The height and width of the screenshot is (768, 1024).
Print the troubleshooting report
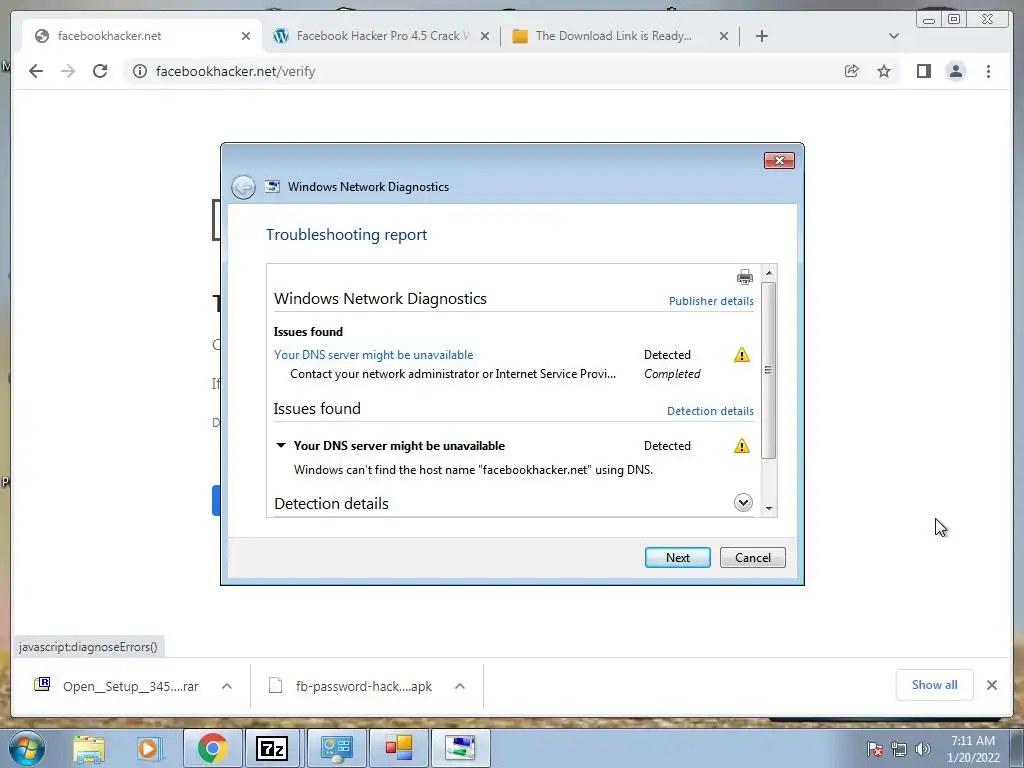(x=744, y=277)
